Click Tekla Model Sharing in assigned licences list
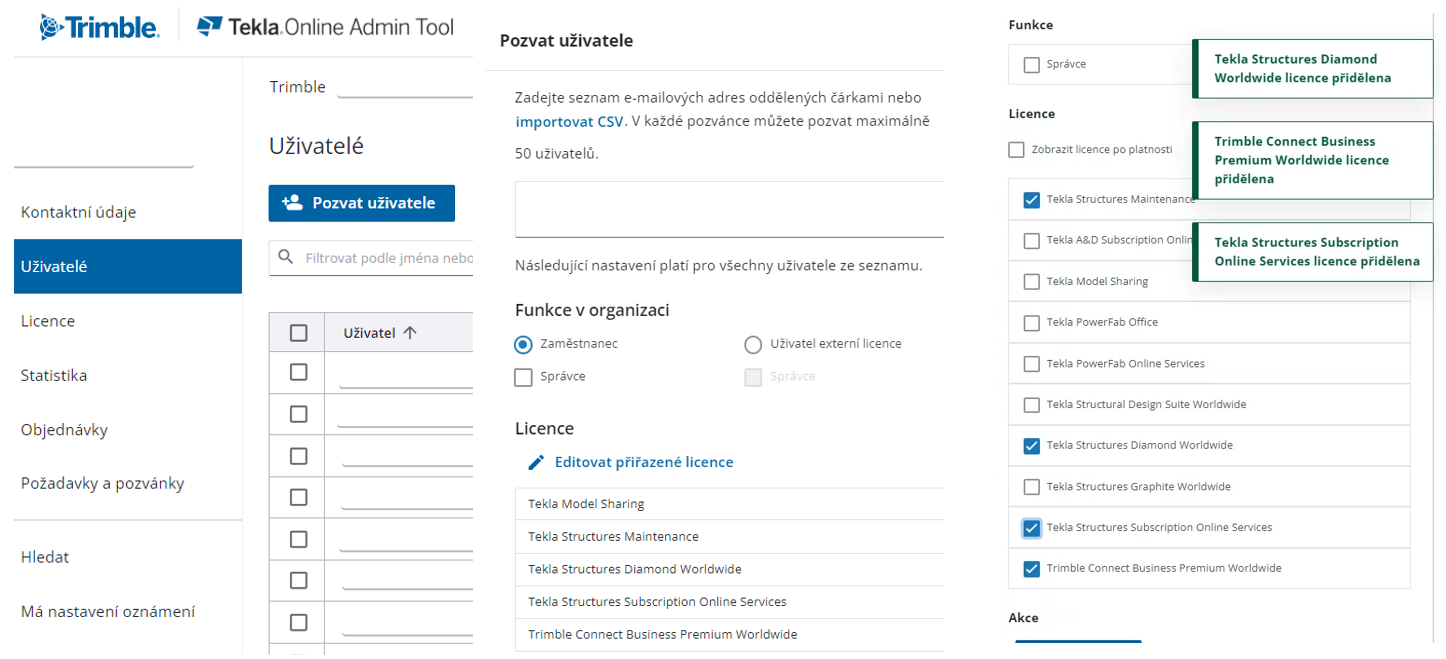Viewport: 1446px width, 659px height. coord(730,504)
